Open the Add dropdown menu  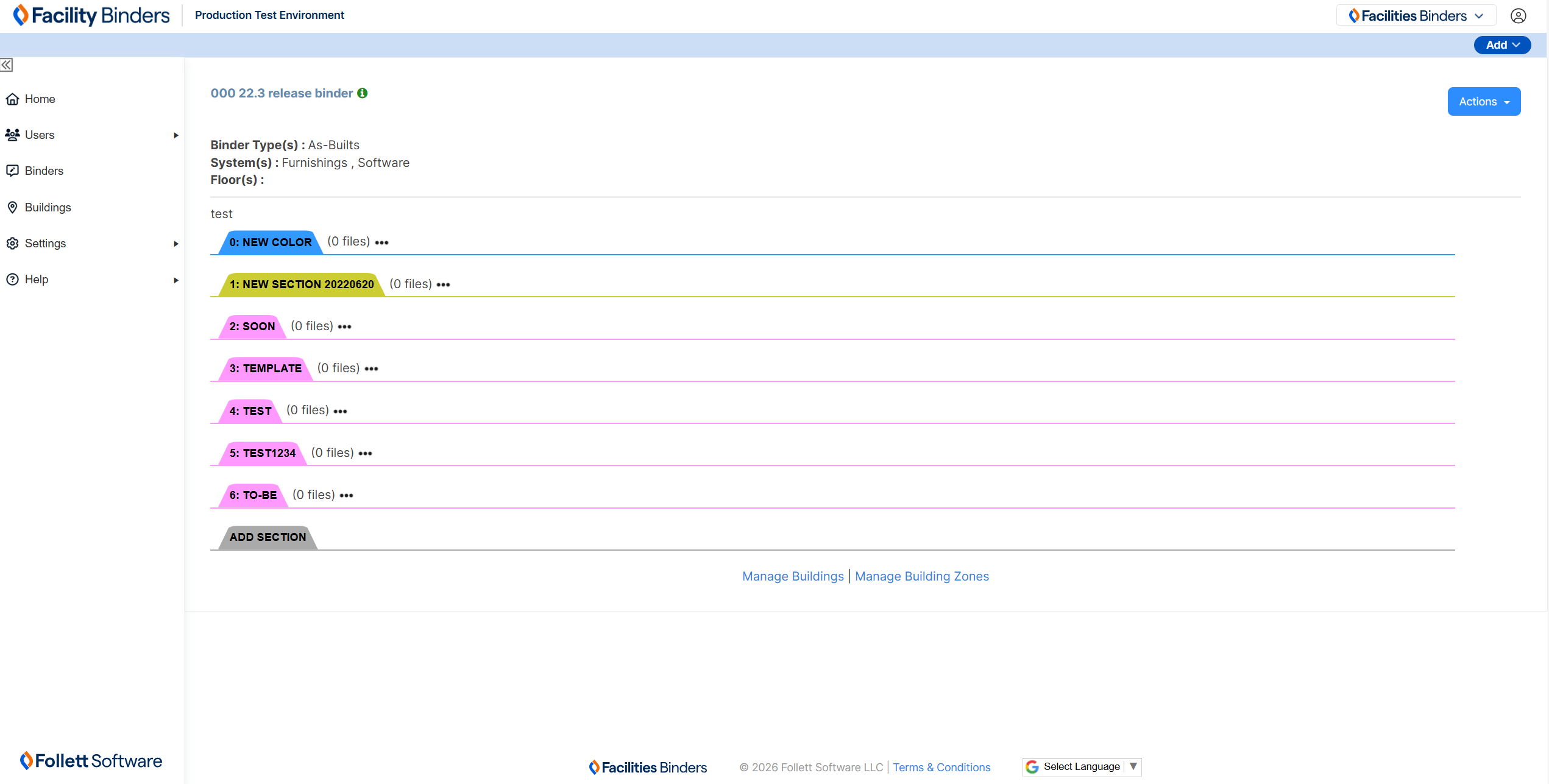coord(1501,45)
